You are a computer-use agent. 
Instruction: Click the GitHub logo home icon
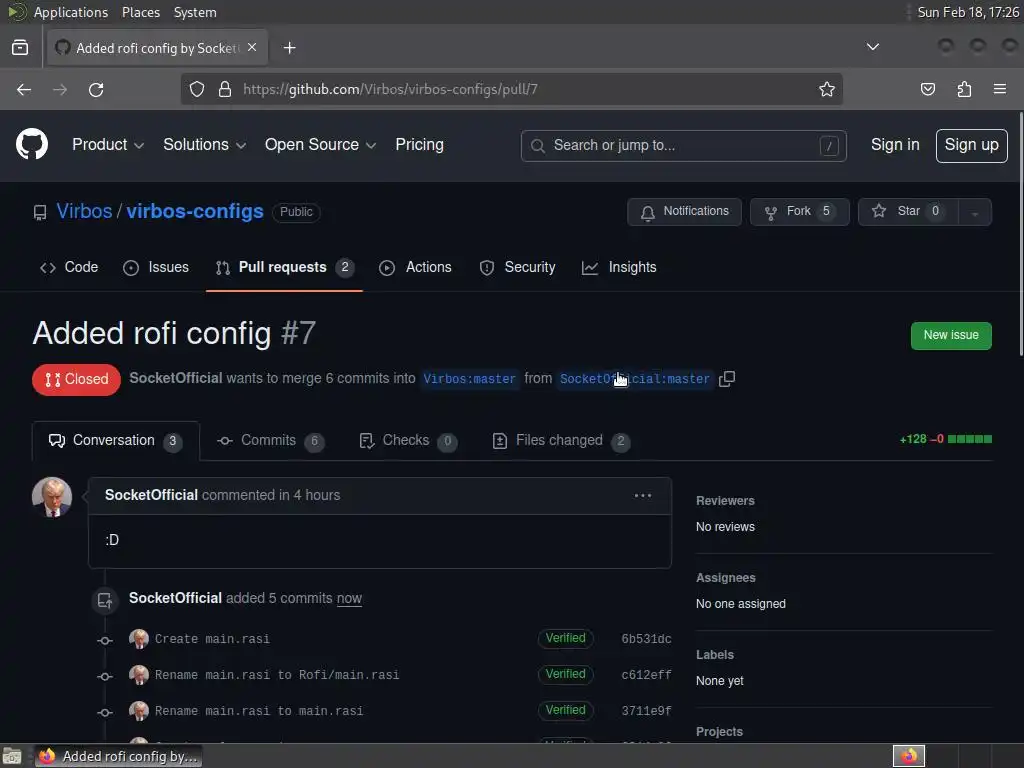tap(32, 144)
